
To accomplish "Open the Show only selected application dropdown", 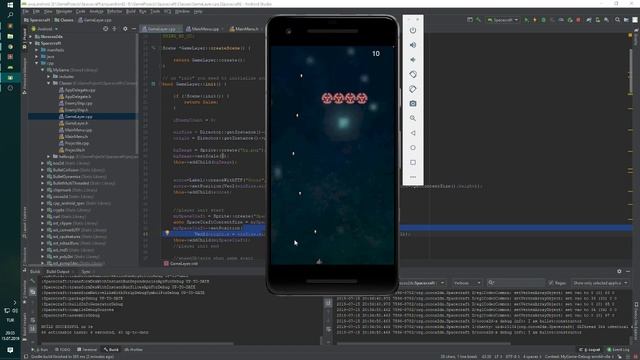I will pos(600,283).
